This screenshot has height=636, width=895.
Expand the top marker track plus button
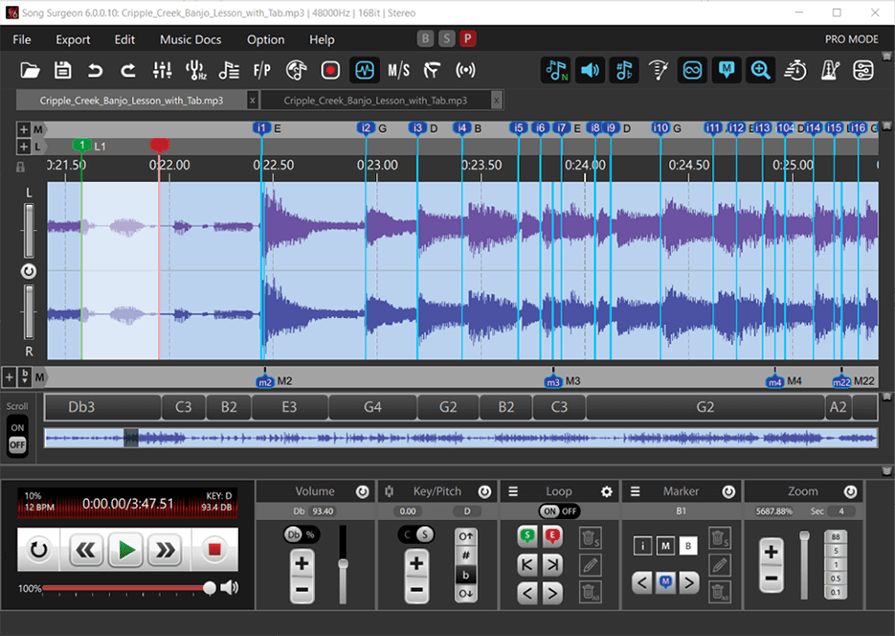tap(23, 129)
